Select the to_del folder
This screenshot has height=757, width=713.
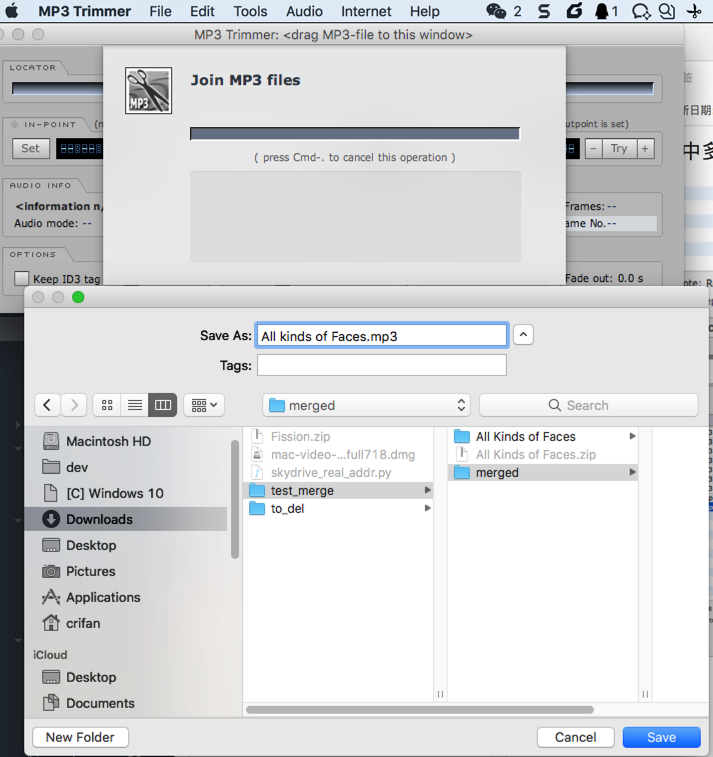[x=338, y=508]
